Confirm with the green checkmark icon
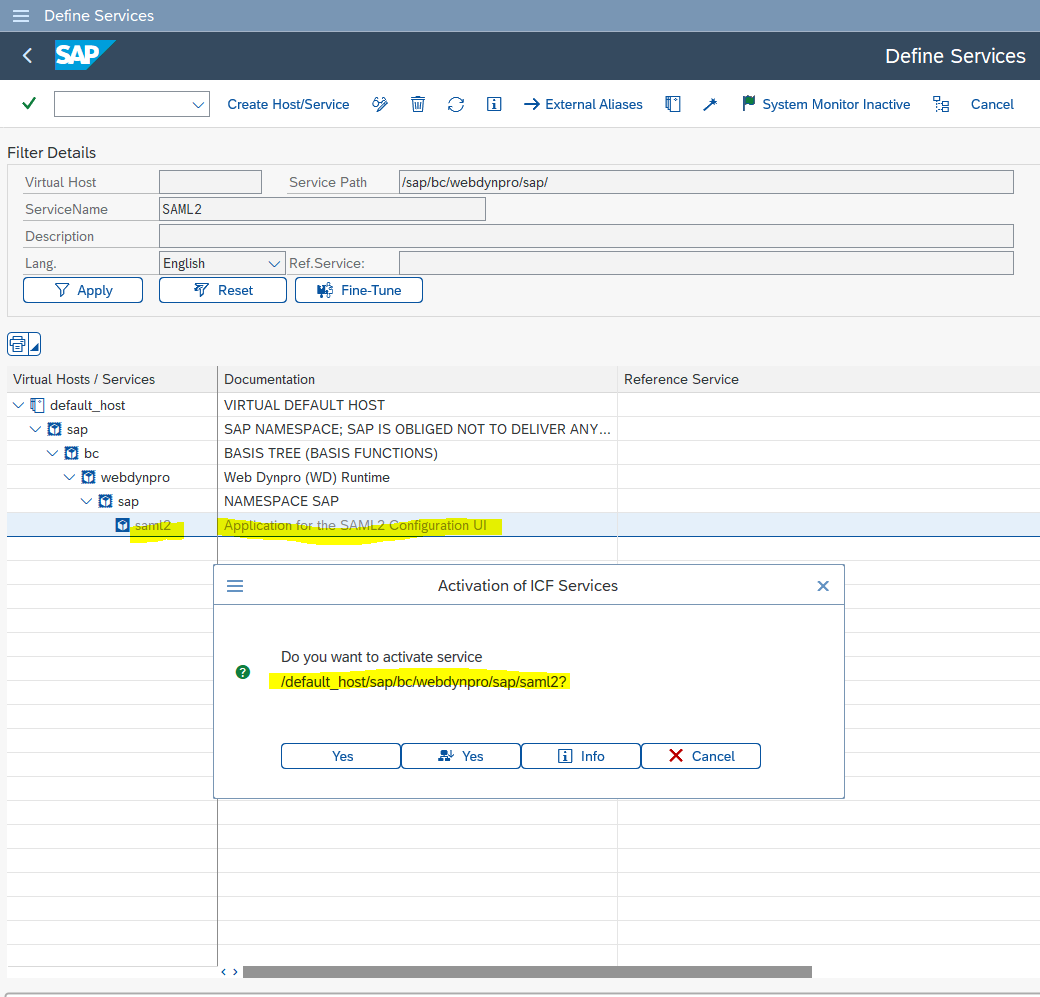This screenshot has height=997, width=1040. click(29, 103)
